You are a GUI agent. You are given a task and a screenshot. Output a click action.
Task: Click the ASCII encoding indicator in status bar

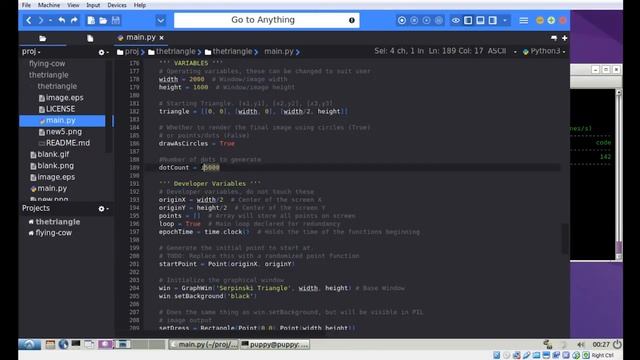click(497, 51)
